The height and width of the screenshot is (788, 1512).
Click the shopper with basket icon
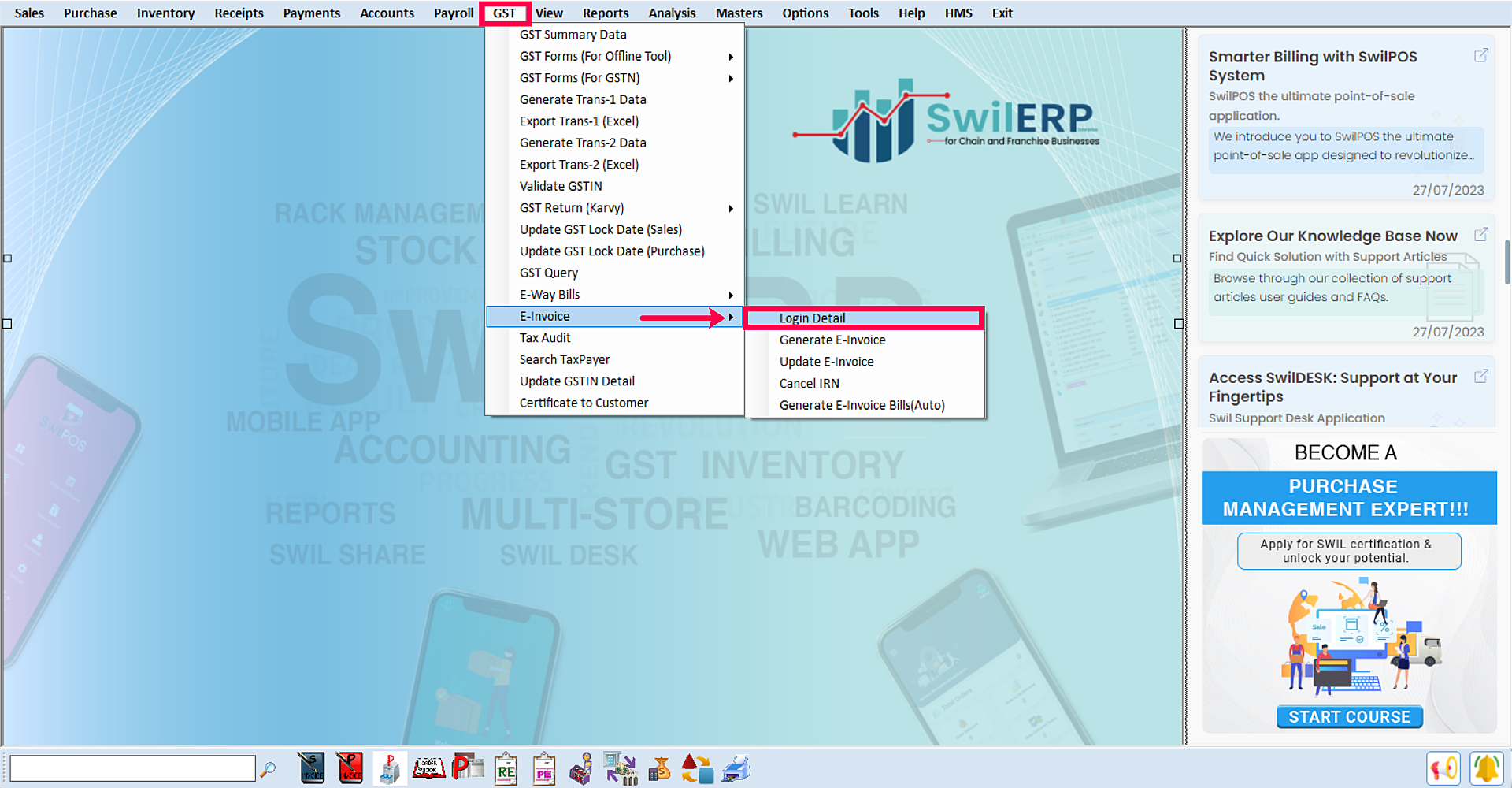click(x=582, y=768)
